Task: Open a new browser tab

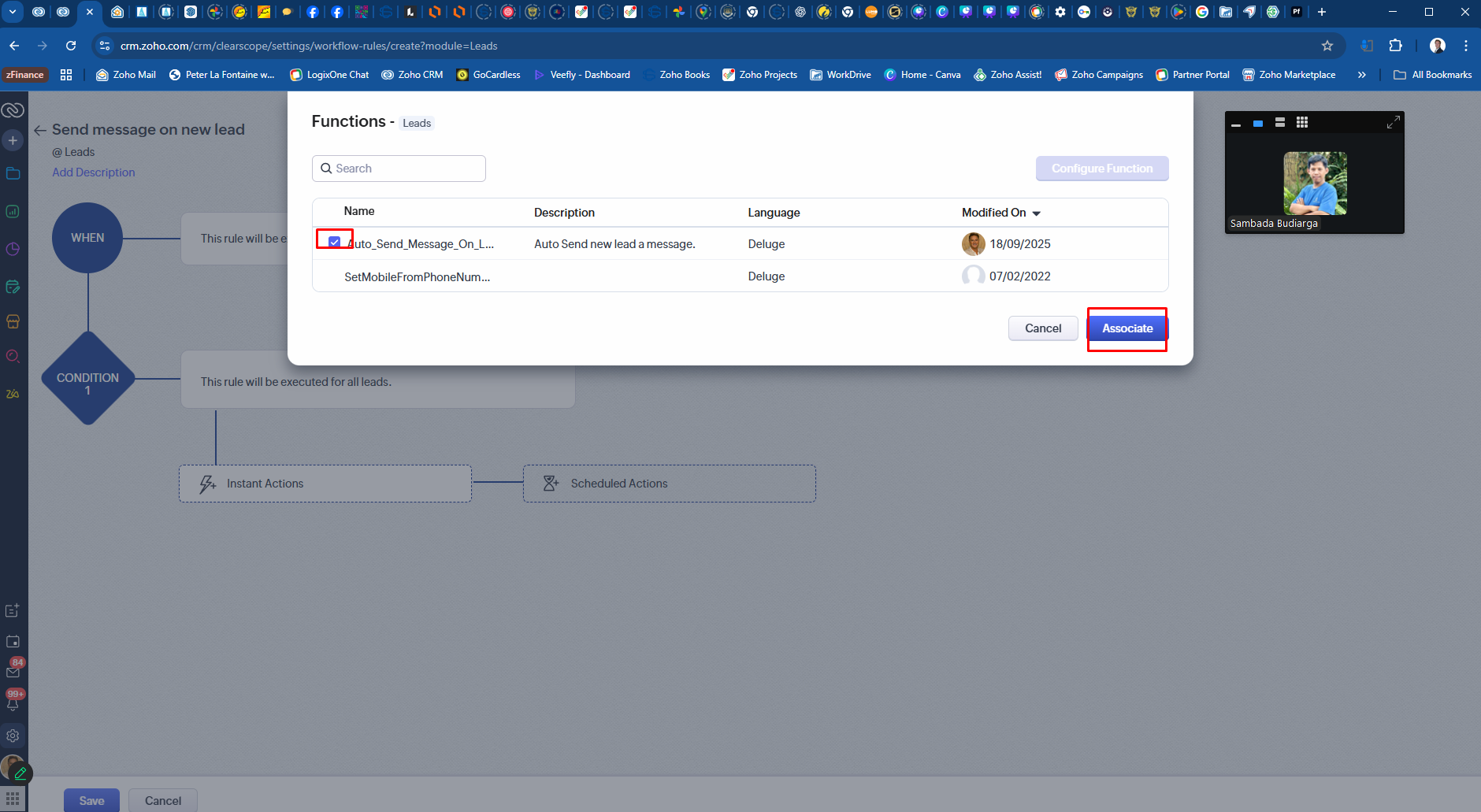Action: click(1322, 12)
